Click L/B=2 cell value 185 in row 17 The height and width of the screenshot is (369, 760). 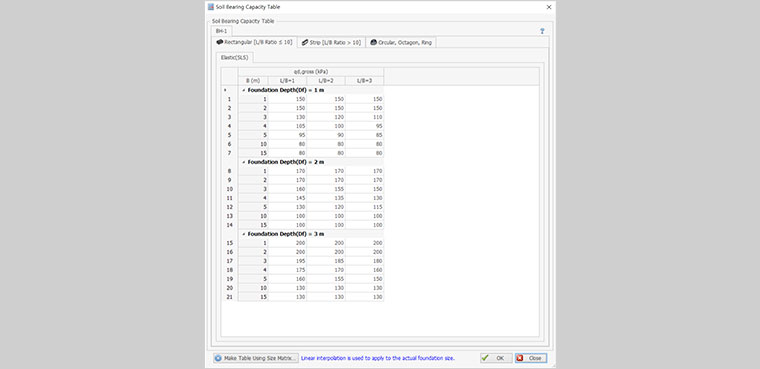pos(326,260)
